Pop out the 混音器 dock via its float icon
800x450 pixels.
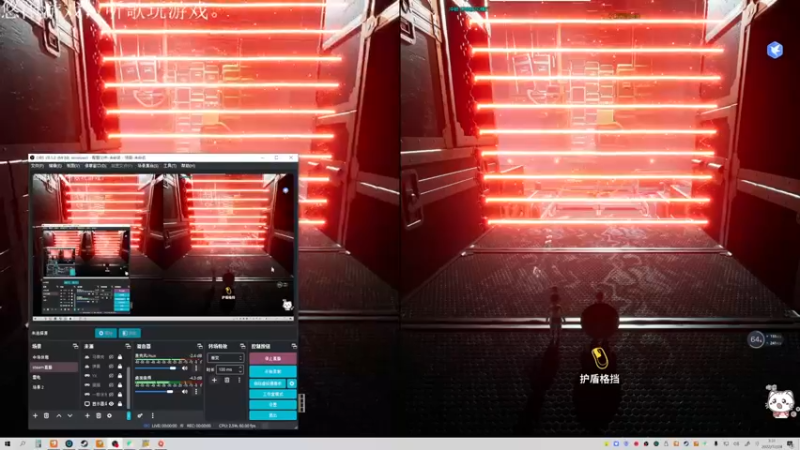pos(199,346)
